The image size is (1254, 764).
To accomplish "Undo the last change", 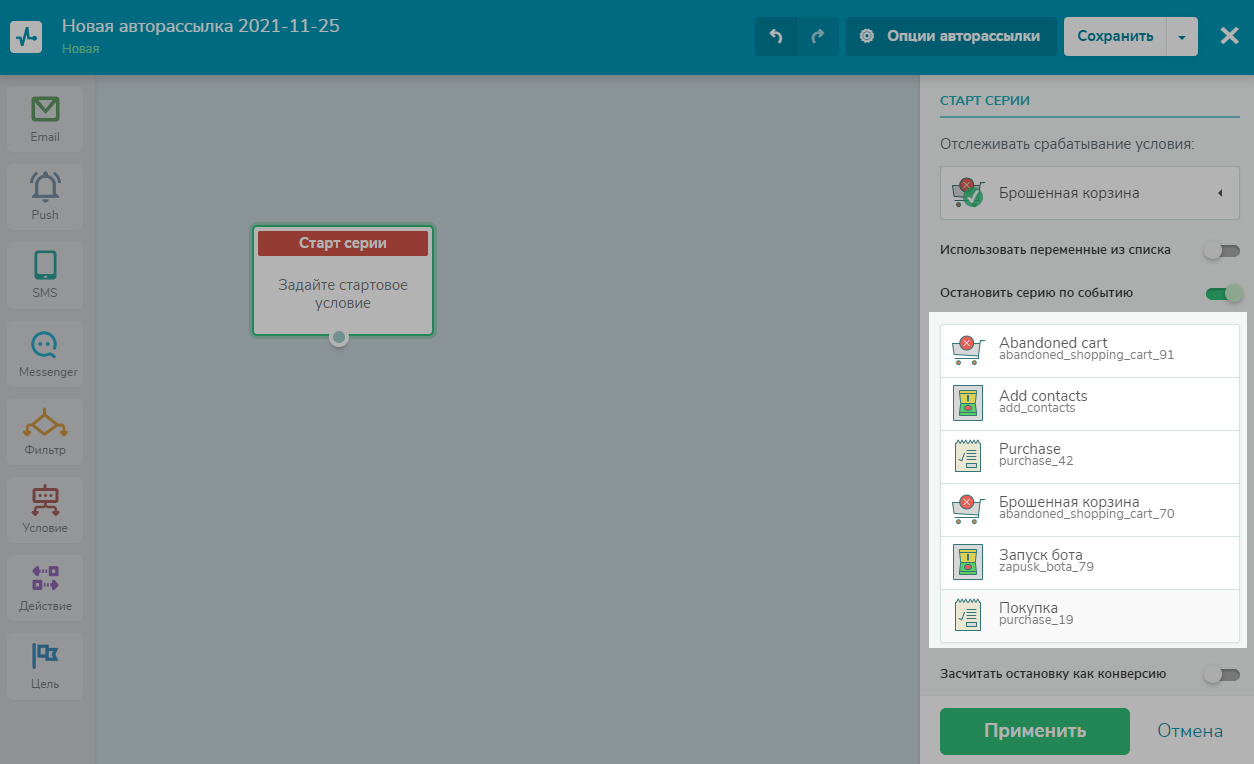I will click(x=775, y=36).
